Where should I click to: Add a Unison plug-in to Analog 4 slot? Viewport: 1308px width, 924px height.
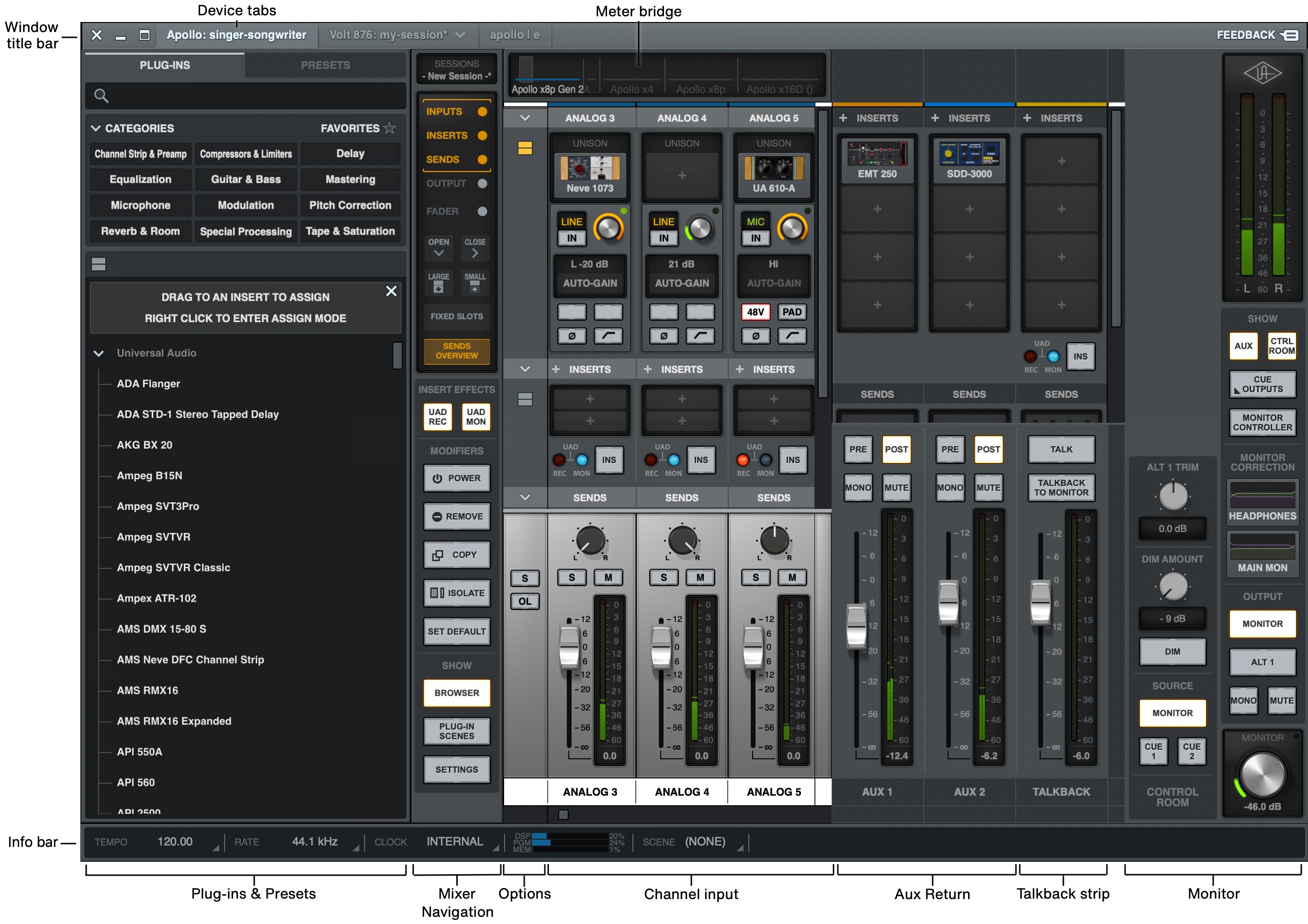pos(682,175)
